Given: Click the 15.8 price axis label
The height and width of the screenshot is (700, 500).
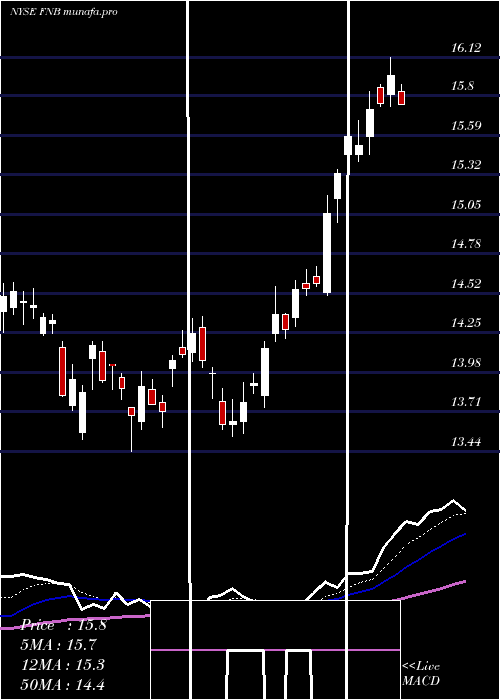Looking at the screenshot, I should point(462,86).
